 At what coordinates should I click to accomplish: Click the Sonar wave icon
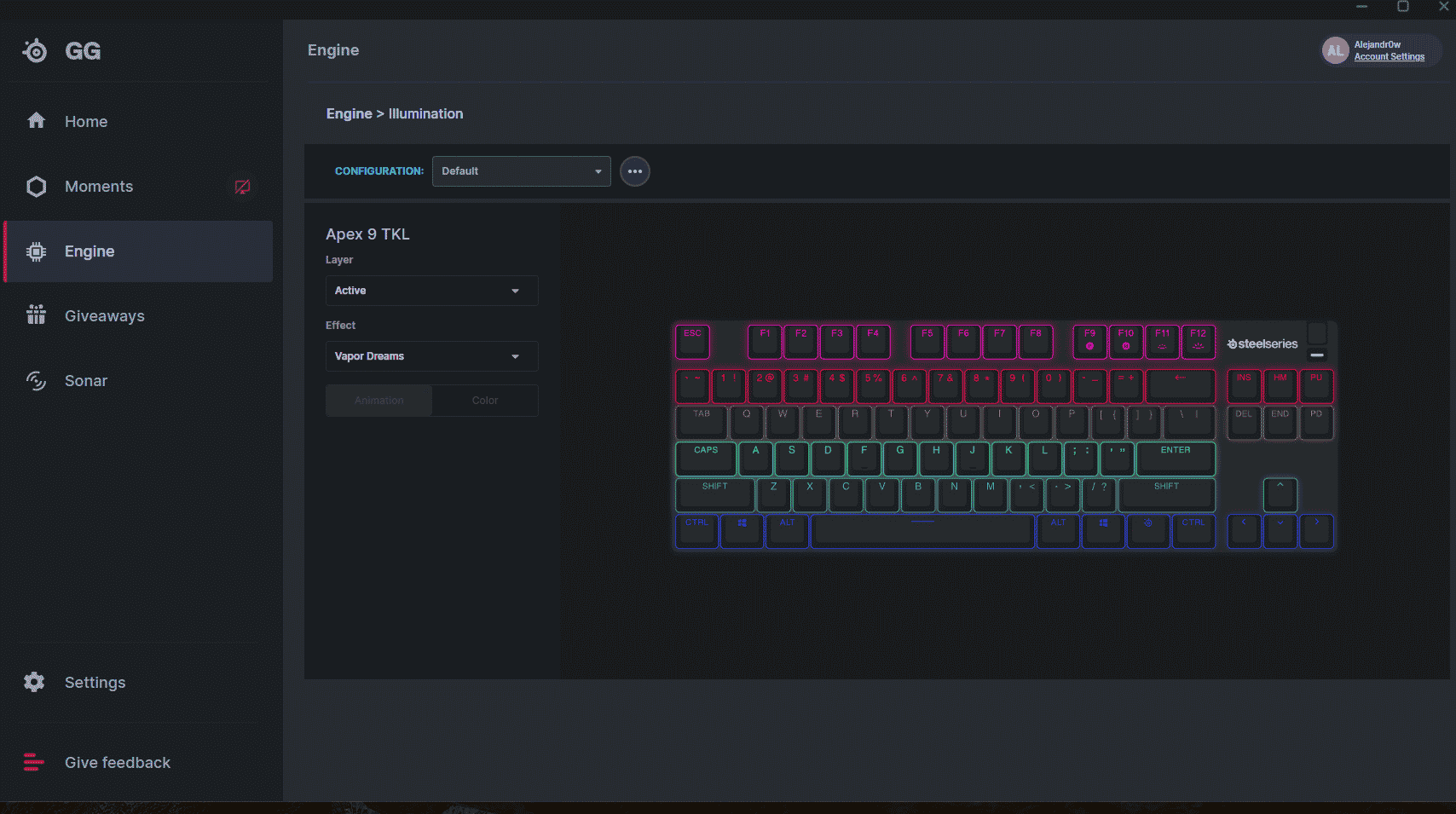[x=36, y=381]
